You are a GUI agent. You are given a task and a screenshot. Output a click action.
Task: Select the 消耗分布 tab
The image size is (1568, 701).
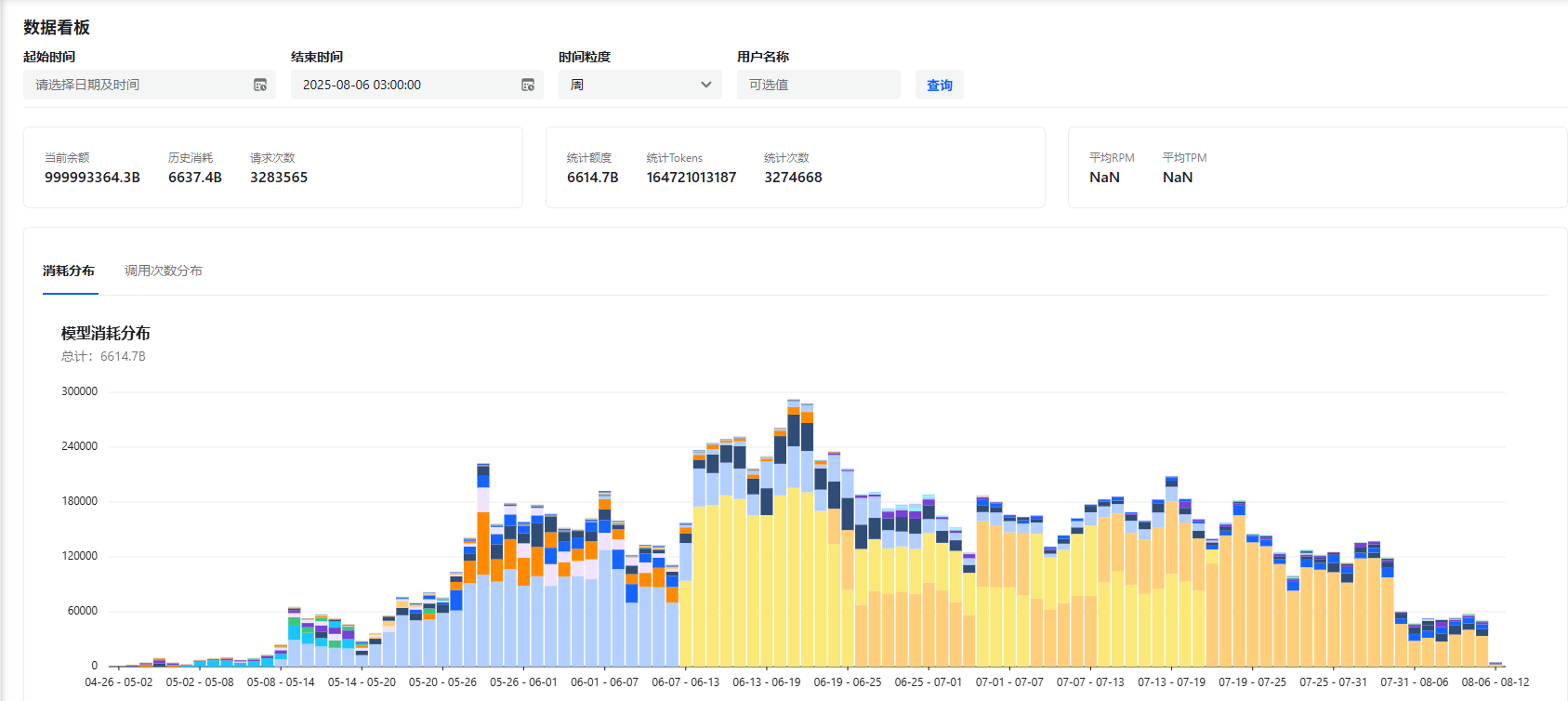click(x=69, y=271)
